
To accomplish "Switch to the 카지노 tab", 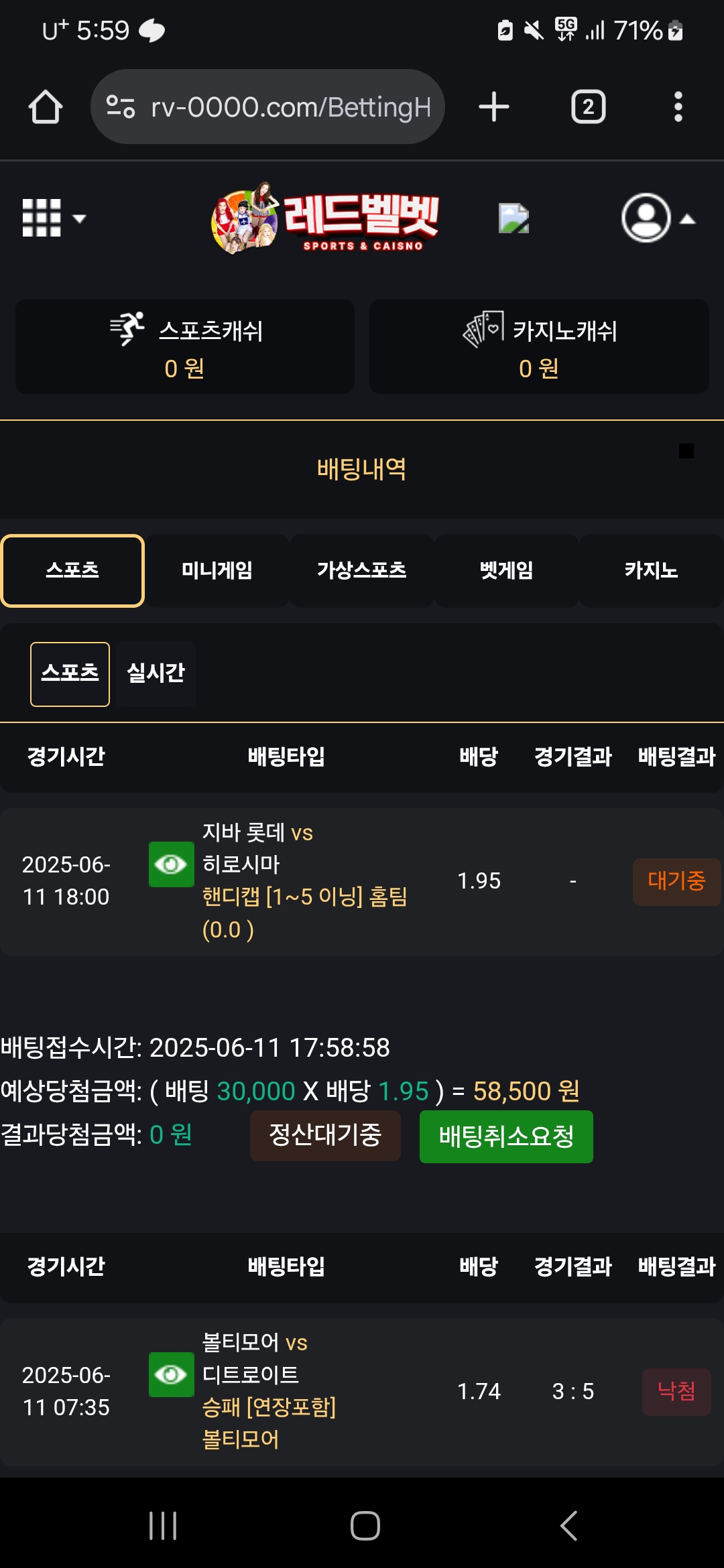I will coord(651,571).
